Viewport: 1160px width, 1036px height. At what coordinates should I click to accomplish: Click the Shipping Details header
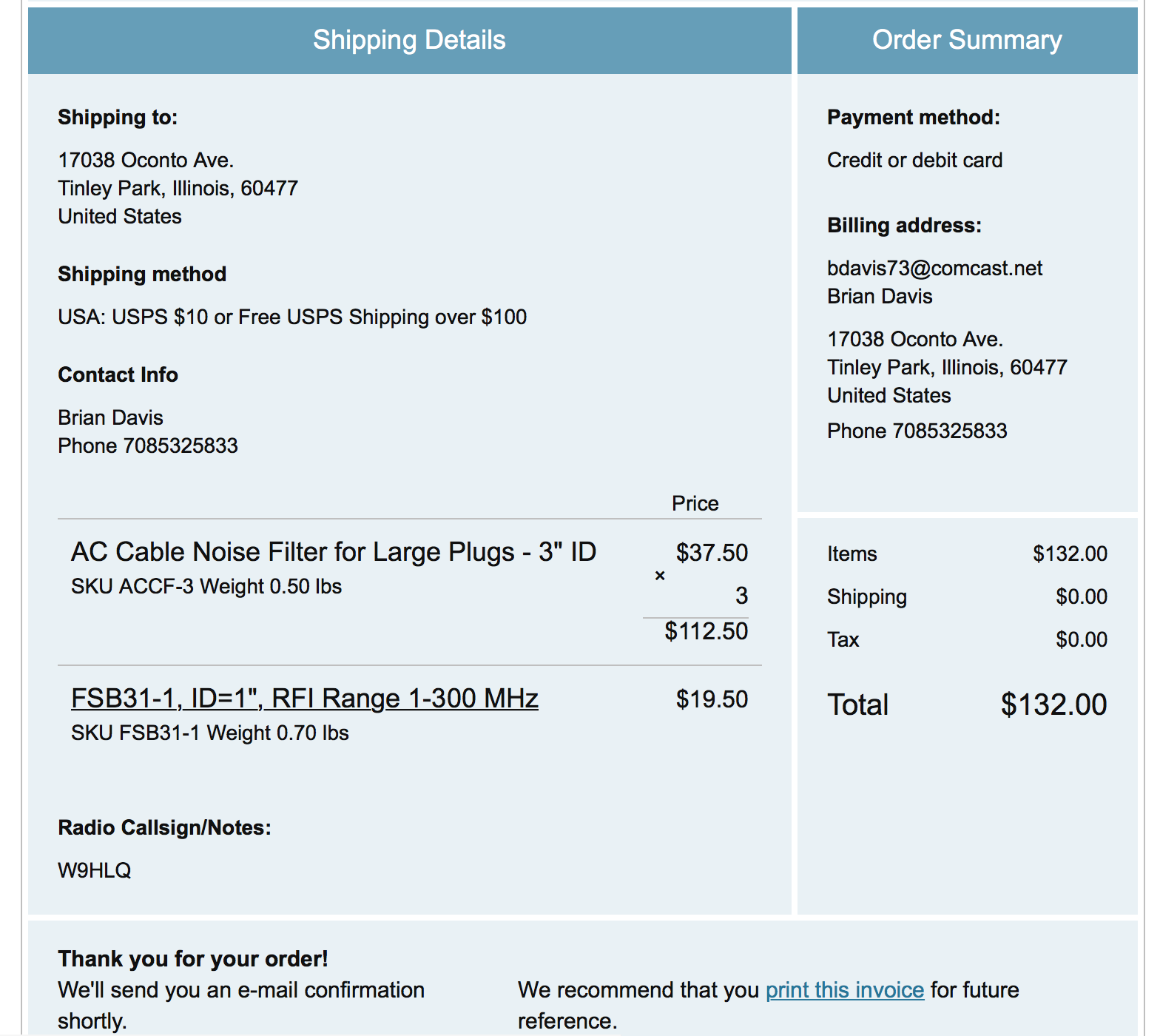409,40
